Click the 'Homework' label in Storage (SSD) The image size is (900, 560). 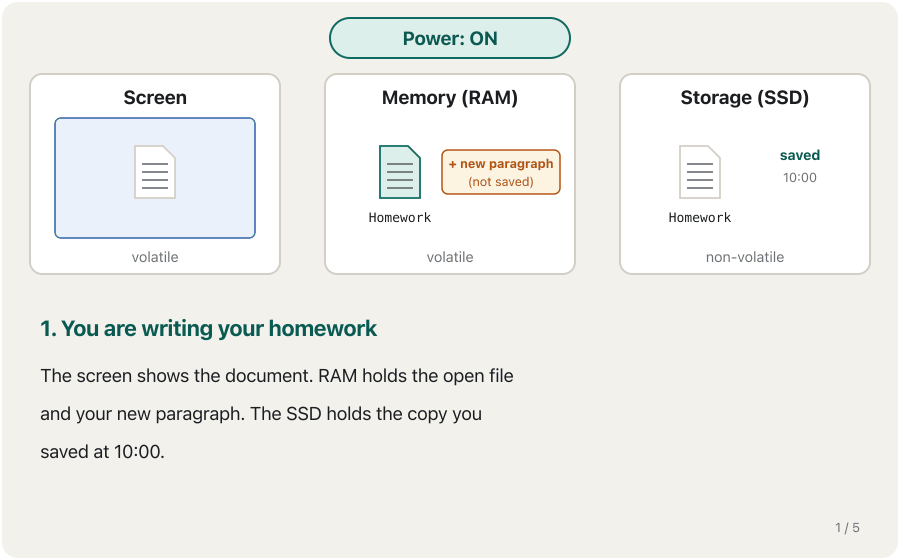700,217
